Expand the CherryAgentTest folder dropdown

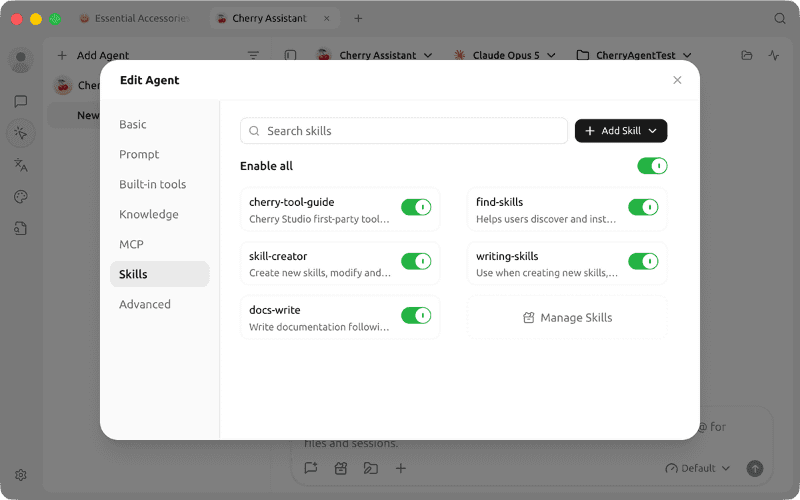pyautogui.click(x=634, y=55)
